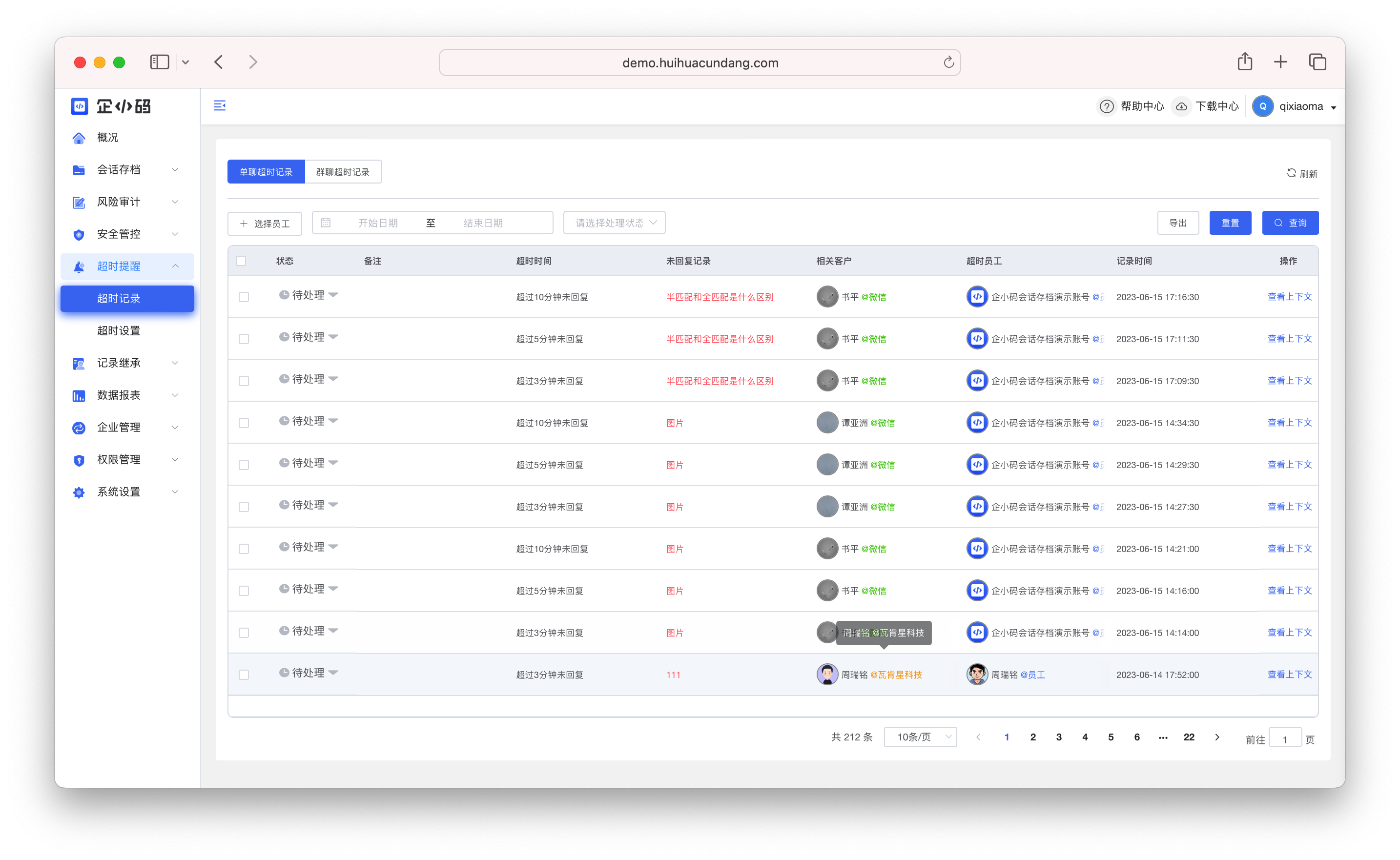Open 下载中心 cloud download icon
This screenshot has height=860, width=1400.
coord(1181,106)
